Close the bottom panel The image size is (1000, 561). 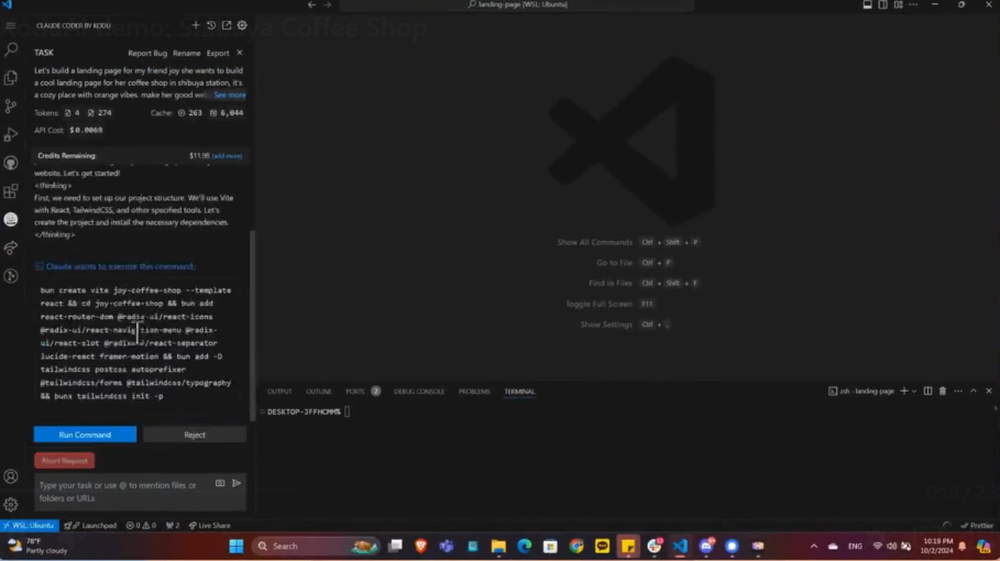point(989,391)
